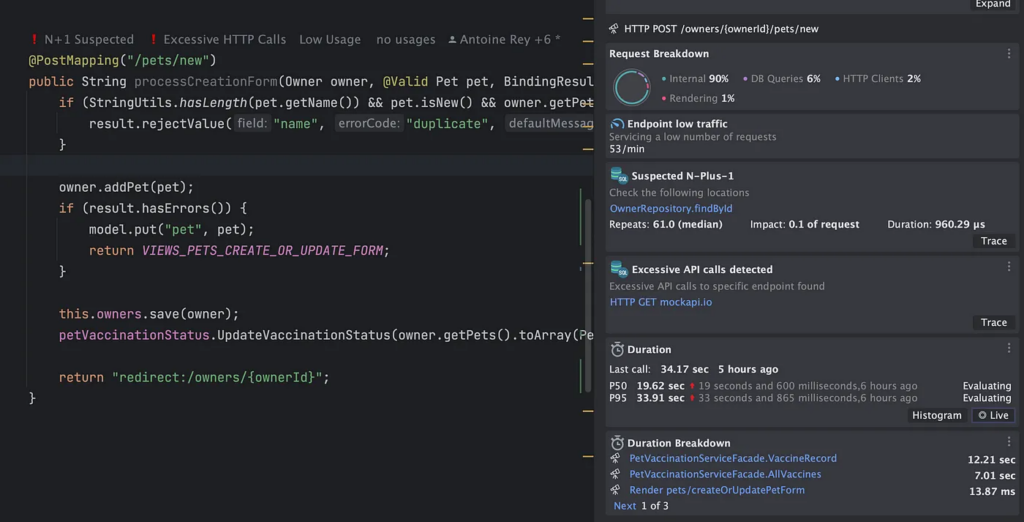The image size is (1024, 522).
Task: Open the Request Breakdown card kebab menu
Action: coord(1009,54)
